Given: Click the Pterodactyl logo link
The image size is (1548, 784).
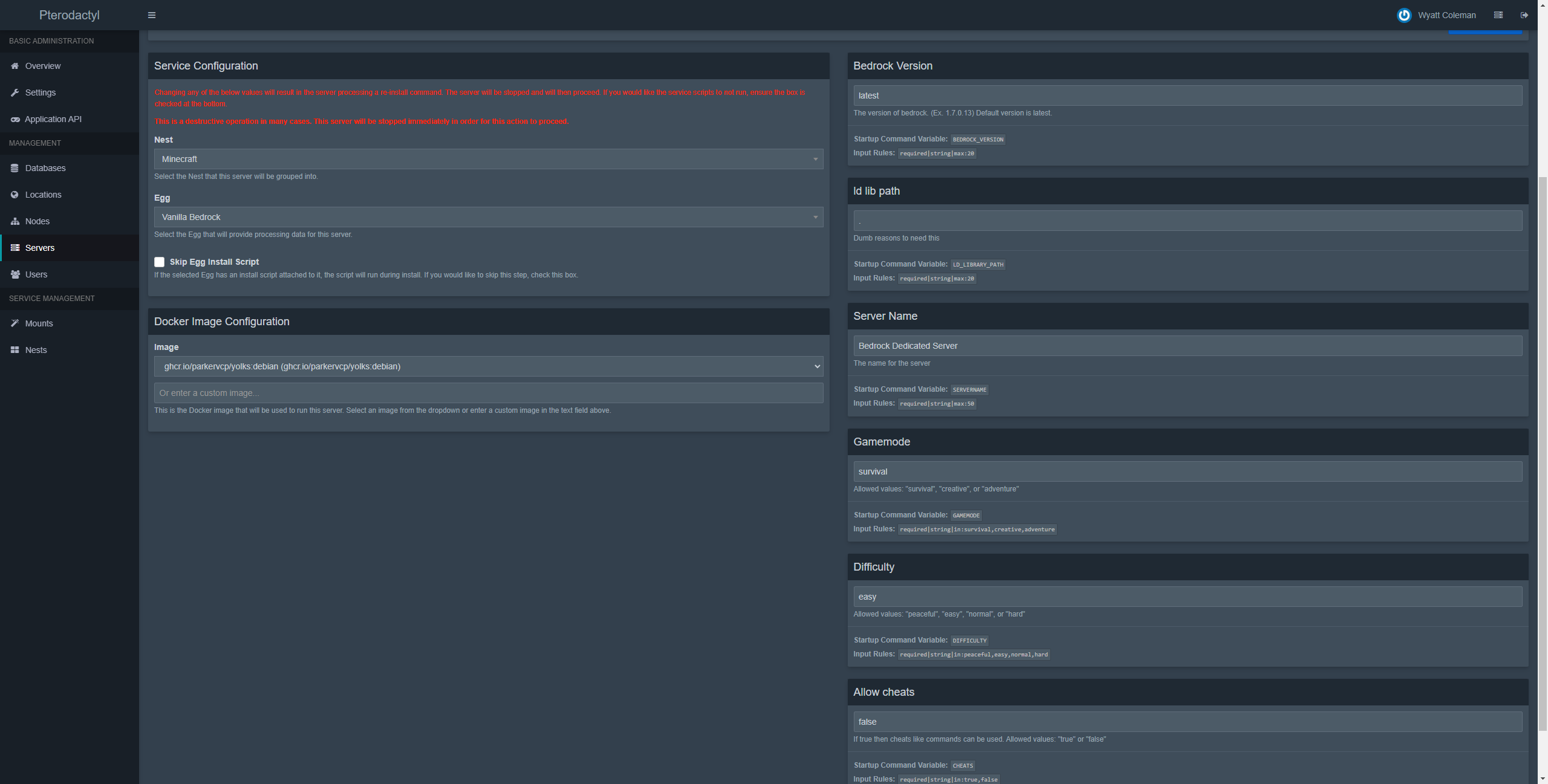Looking at the screenshot, I should (x=69, y=15).
